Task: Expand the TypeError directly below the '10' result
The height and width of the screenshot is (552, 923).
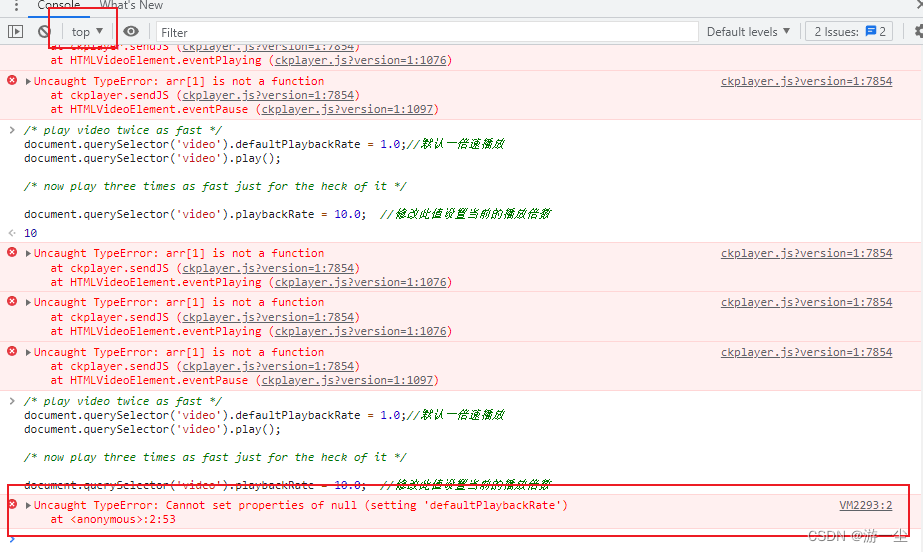Action: (28, 254)
